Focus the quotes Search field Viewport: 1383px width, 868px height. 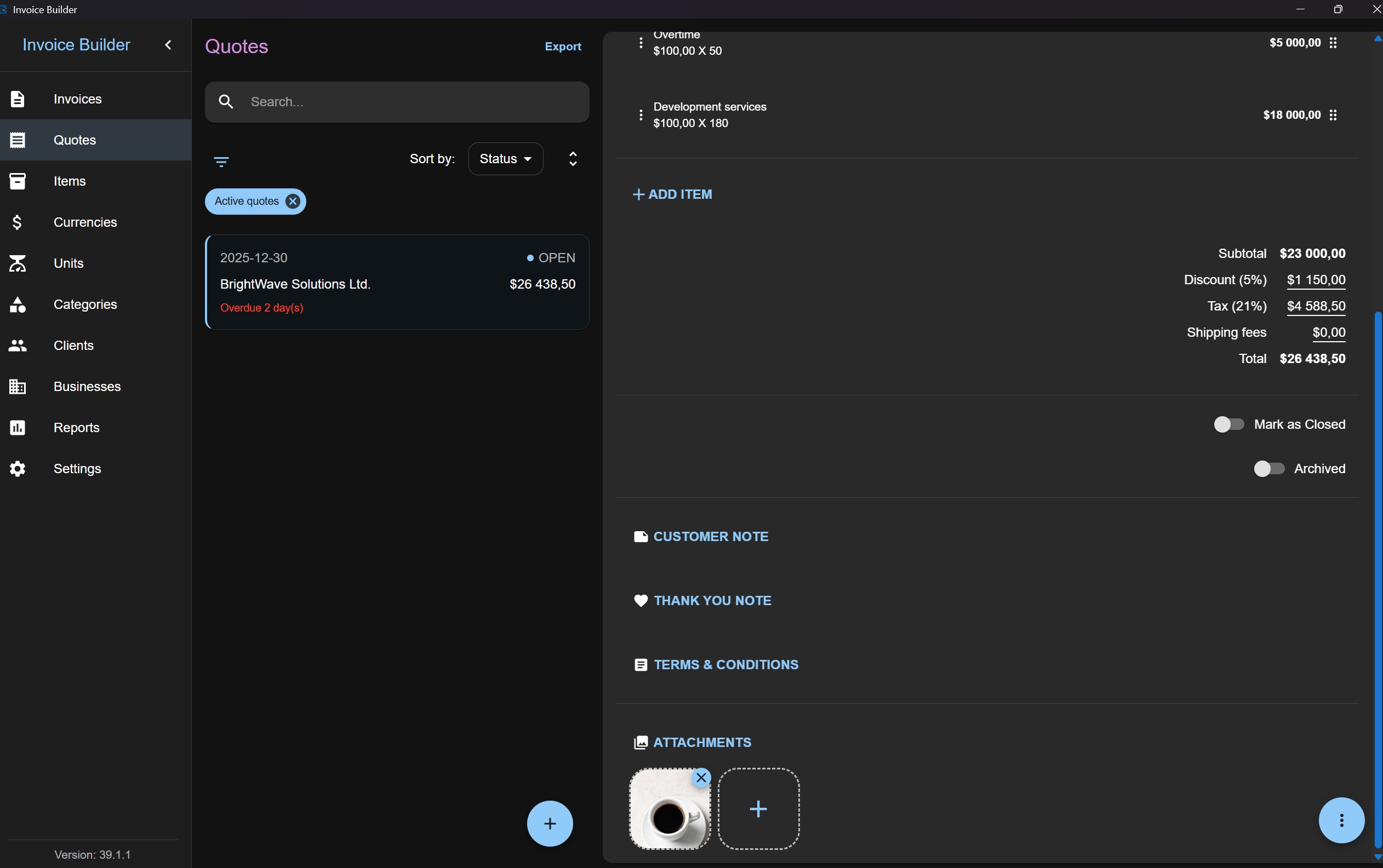397,102
